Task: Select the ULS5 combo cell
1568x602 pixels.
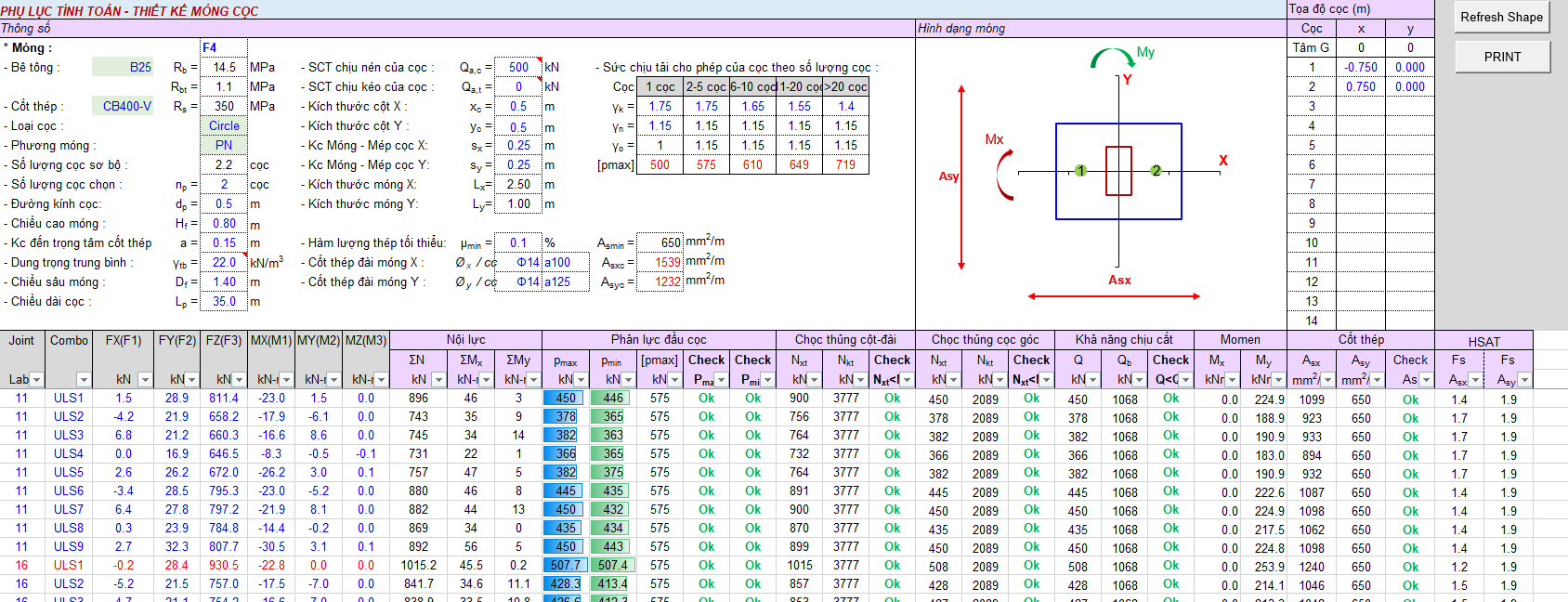Action: tap(69, 472)
